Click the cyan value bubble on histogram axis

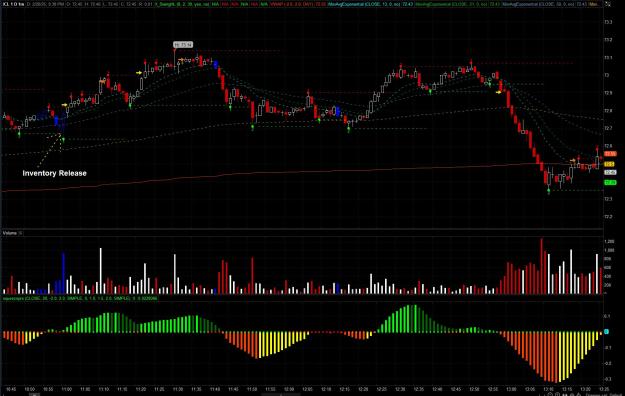[607, 331]
